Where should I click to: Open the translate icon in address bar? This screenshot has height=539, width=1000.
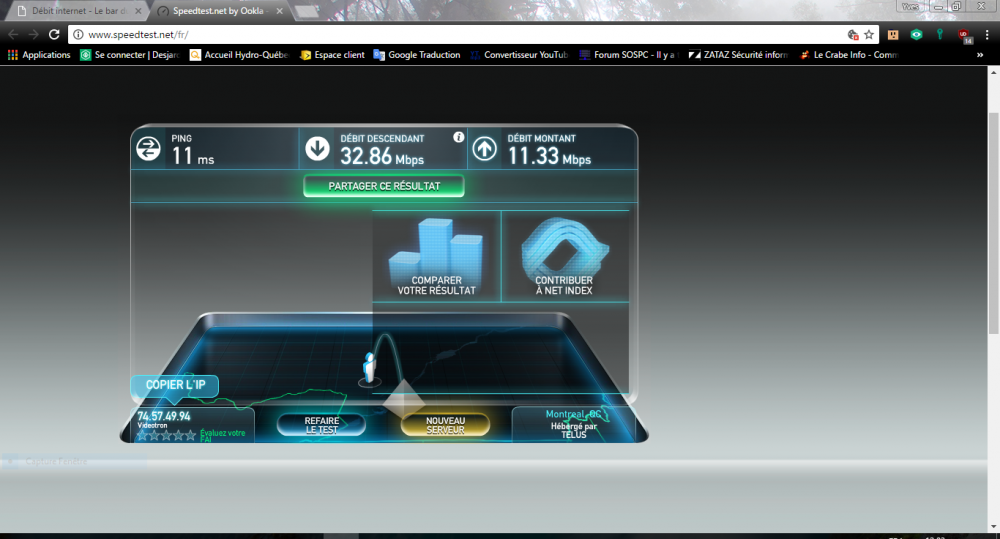853,34
